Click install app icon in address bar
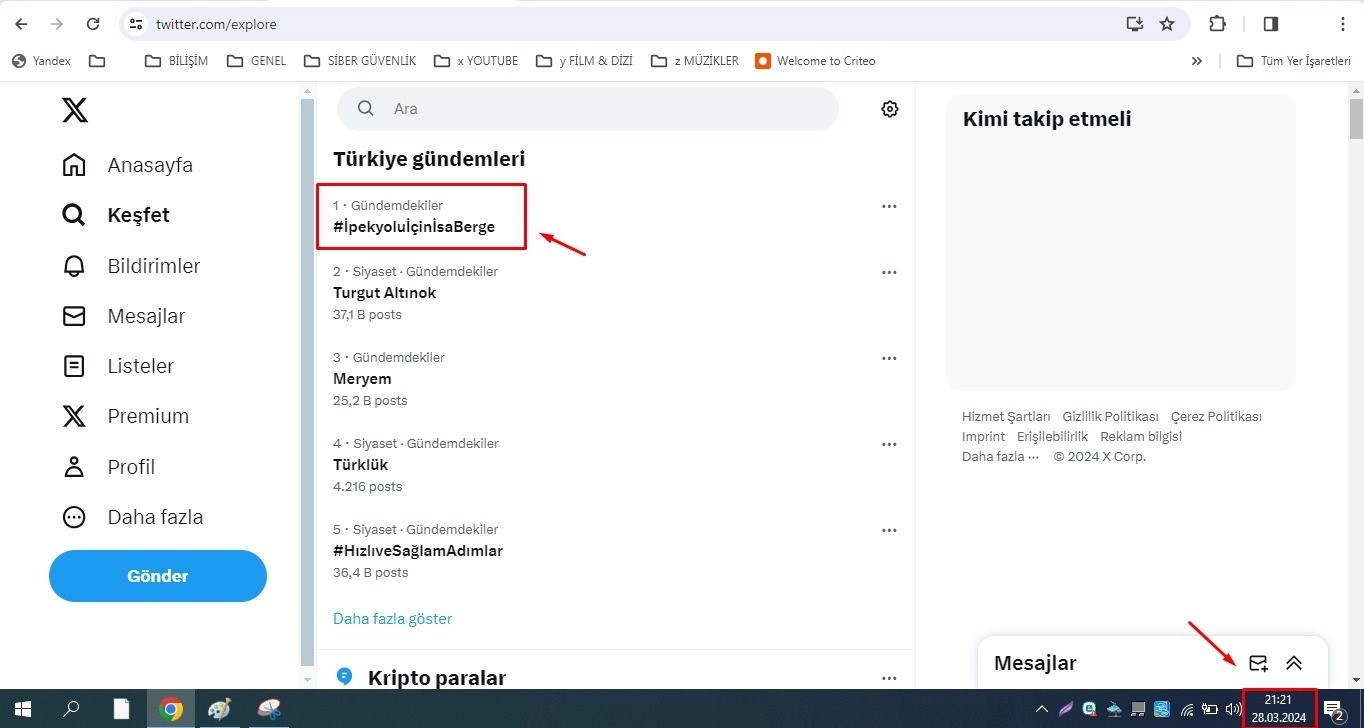The width and height of the screenshot is (1364, 728). point(1134,24)
